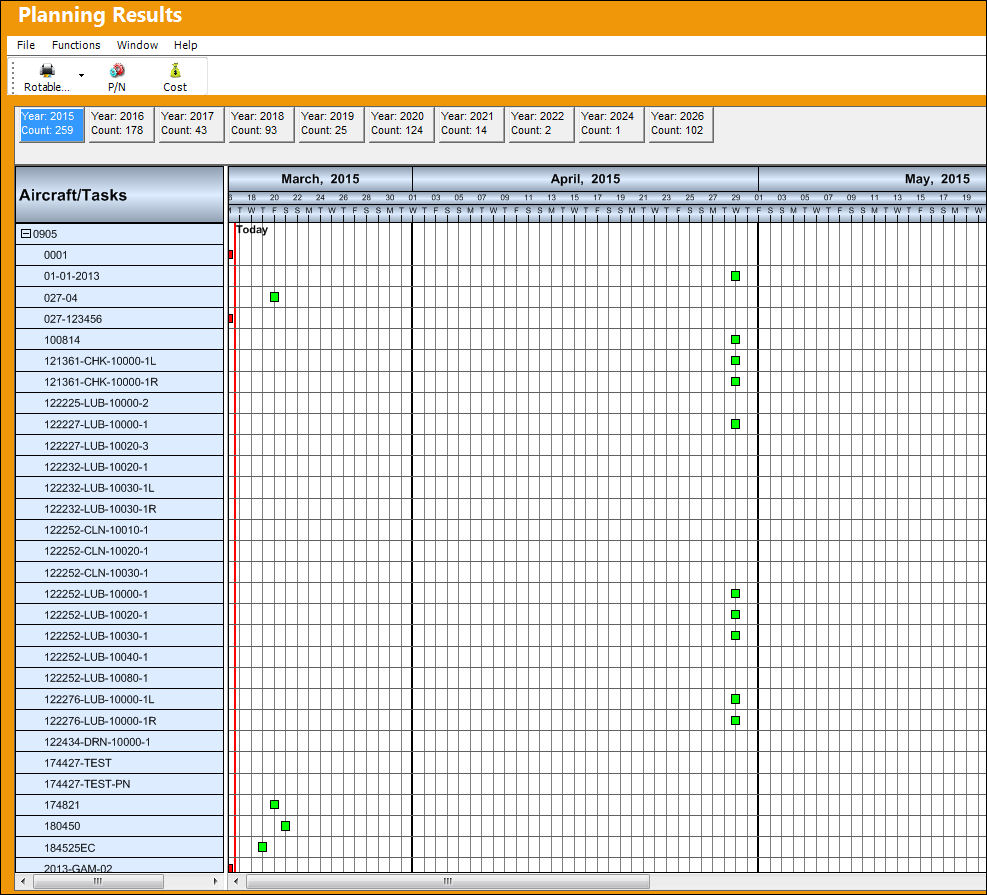The width and height of the screenshot is (987, 895).
Task: Click the green marker in row 01-01-2013
Action: tap(735, 276)
